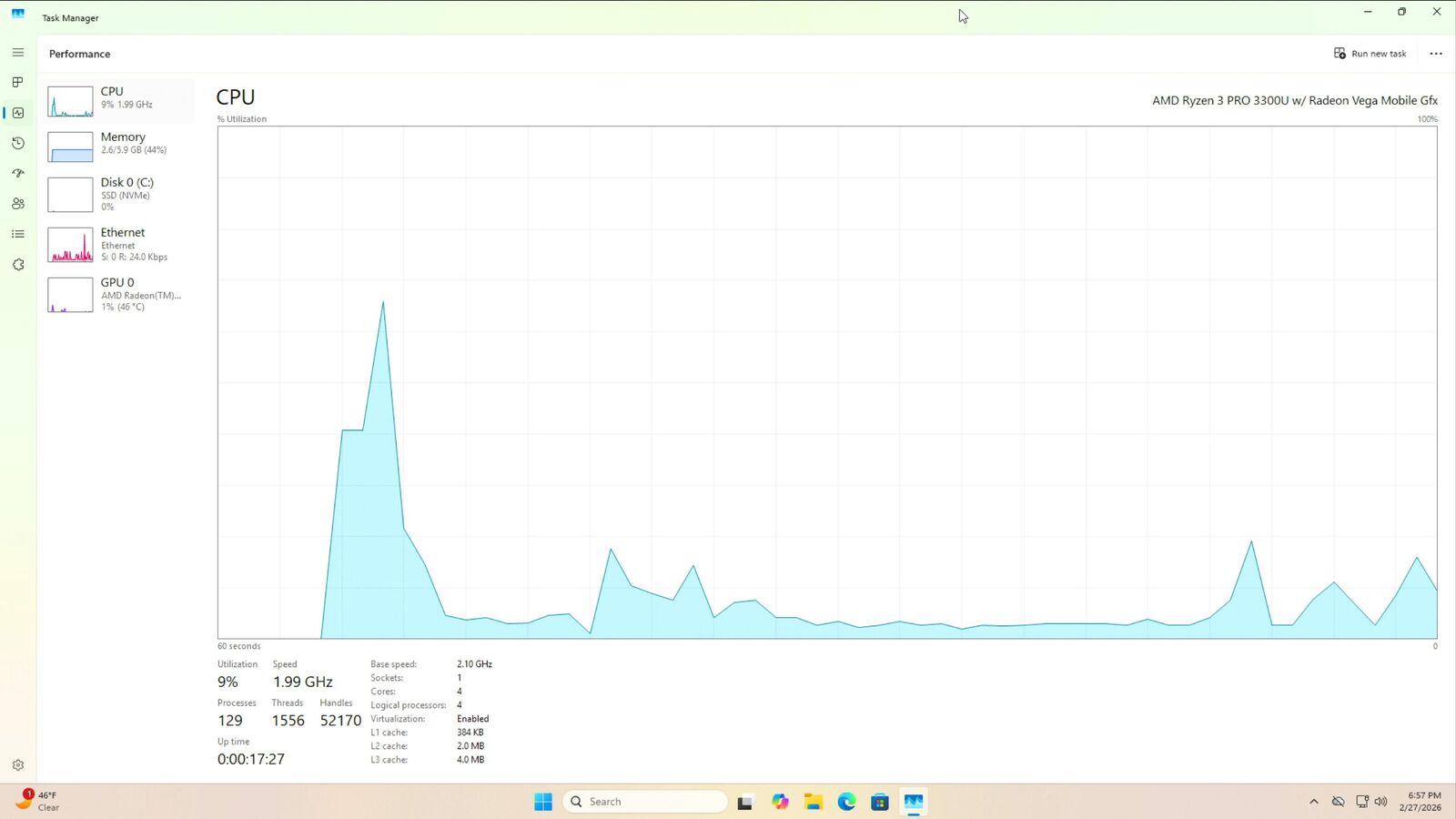The width and height of the screenshot is (1456, 819).
Task: Open the weather widget showing 46°F
Action: (x=38, y=801)
